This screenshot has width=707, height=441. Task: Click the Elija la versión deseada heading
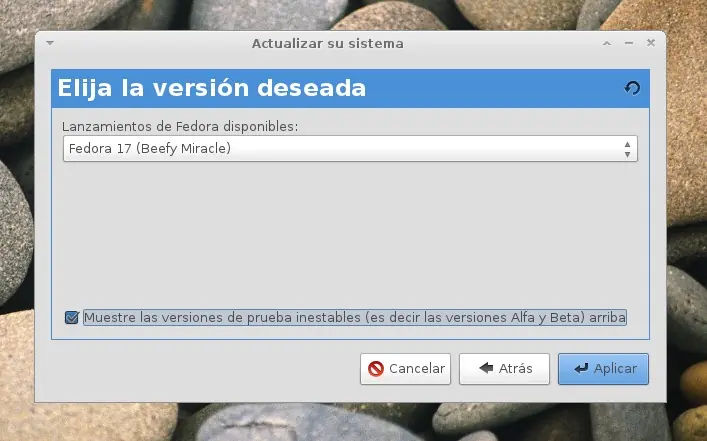[x=211, y=88]
